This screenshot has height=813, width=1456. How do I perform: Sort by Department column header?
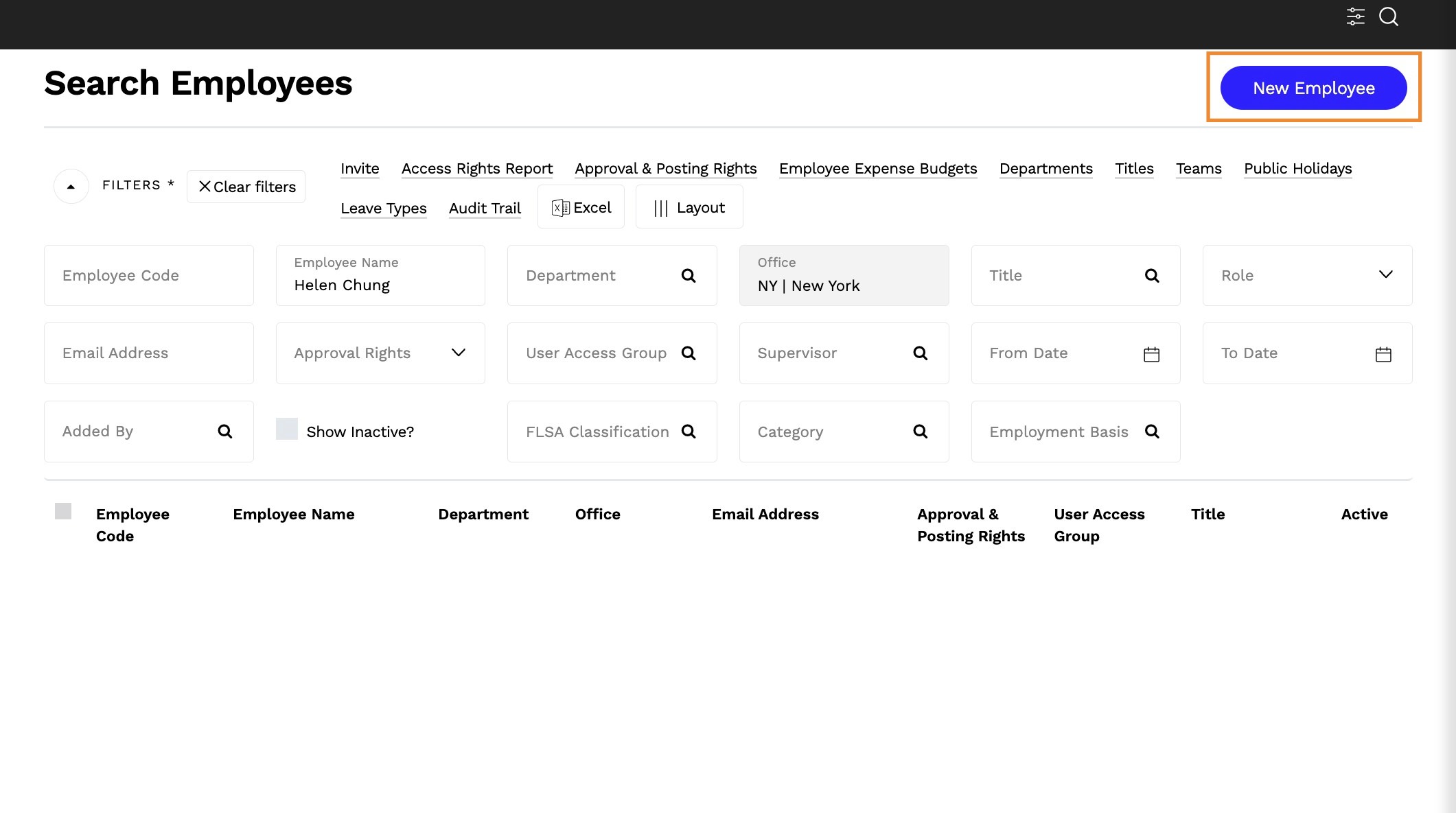click(x=483, y=515)
